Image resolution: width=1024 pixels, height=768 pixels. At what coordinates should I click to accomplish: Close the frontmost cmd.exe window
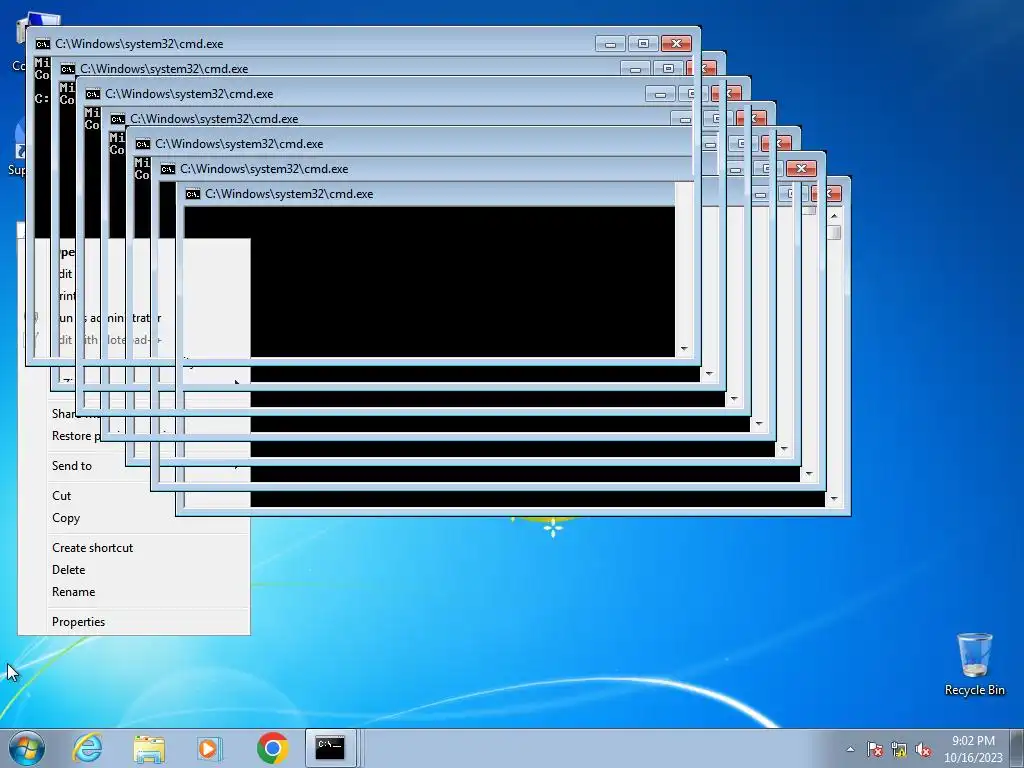(676, 44)
